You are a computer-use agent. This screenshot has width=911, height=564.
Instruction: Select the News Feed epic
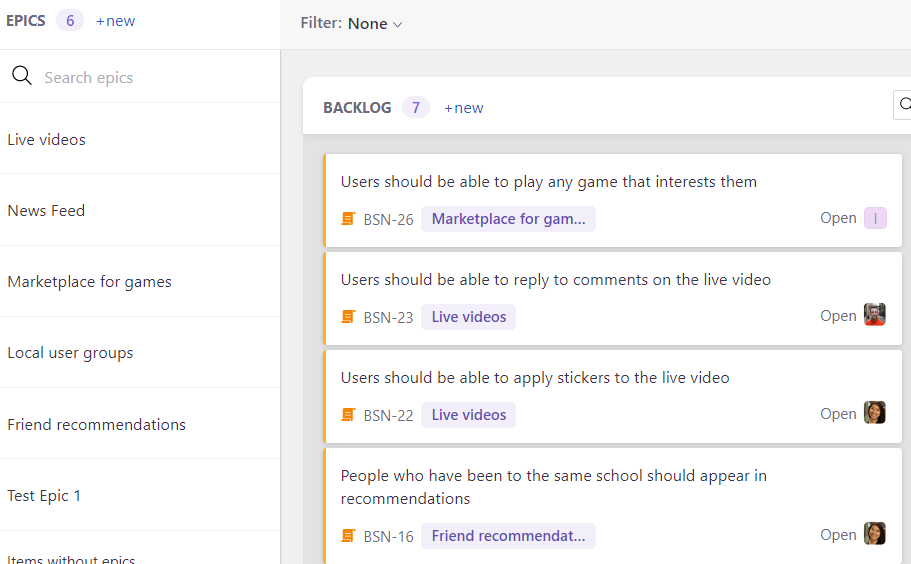(46, 211)
